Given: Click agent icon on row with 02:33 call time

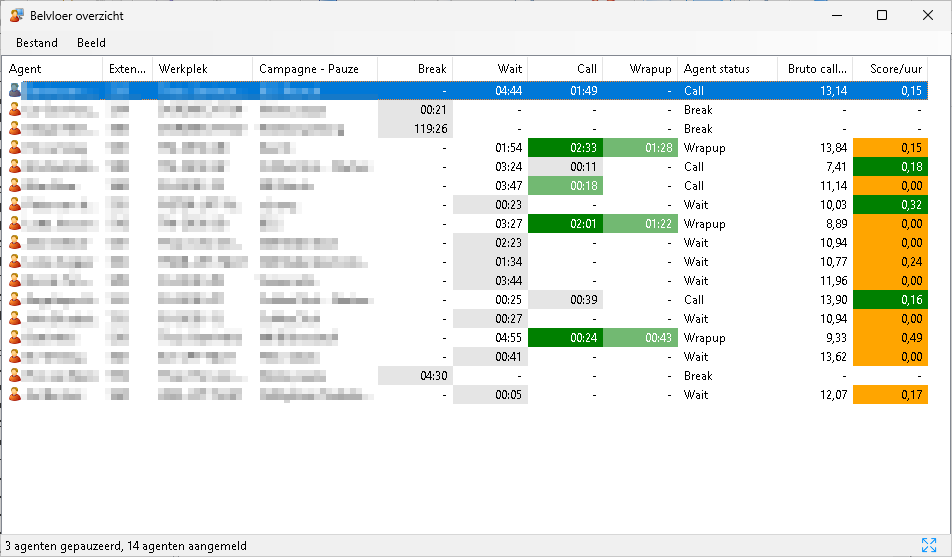Looking at the screenshot, I should (15, 148).
